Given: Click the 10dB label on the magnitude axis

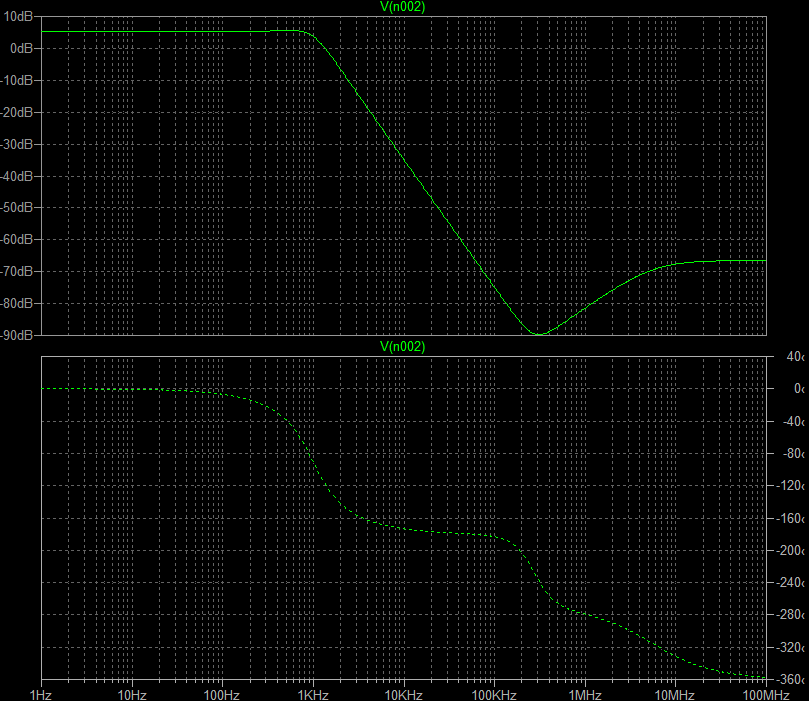Looking at the screenshot, I should [x=19, y=16].
